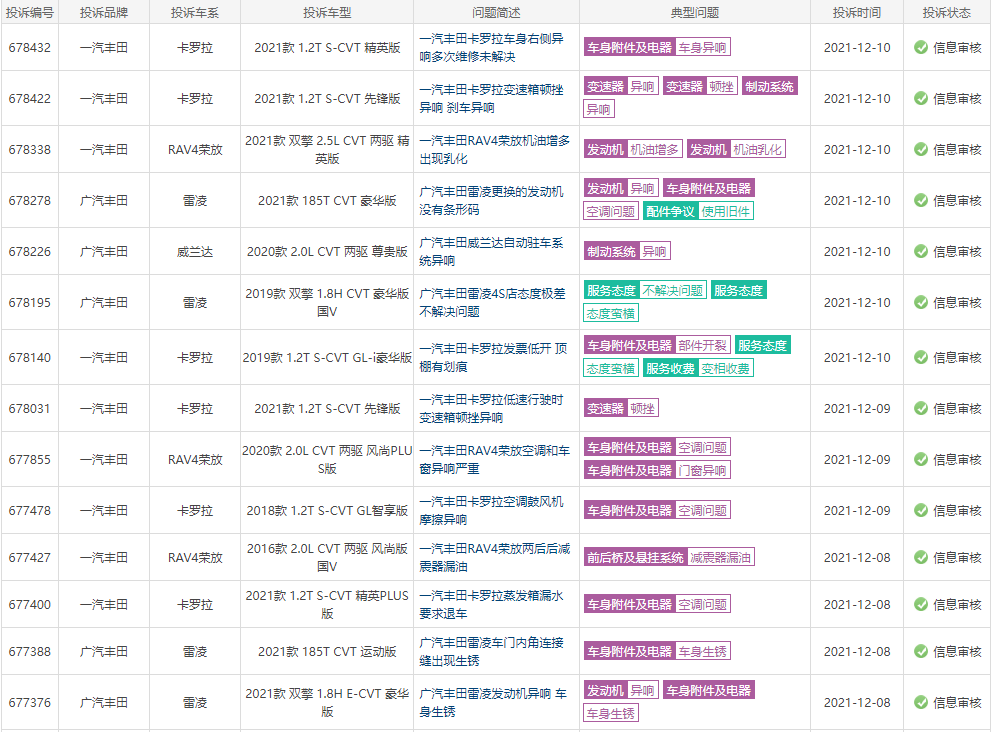The height and width of the screenshot is (732, 994).
Task: Open complaint summary 广汽丰田威兰达自动驻车系统异响
Action: (x=491, y=252)
